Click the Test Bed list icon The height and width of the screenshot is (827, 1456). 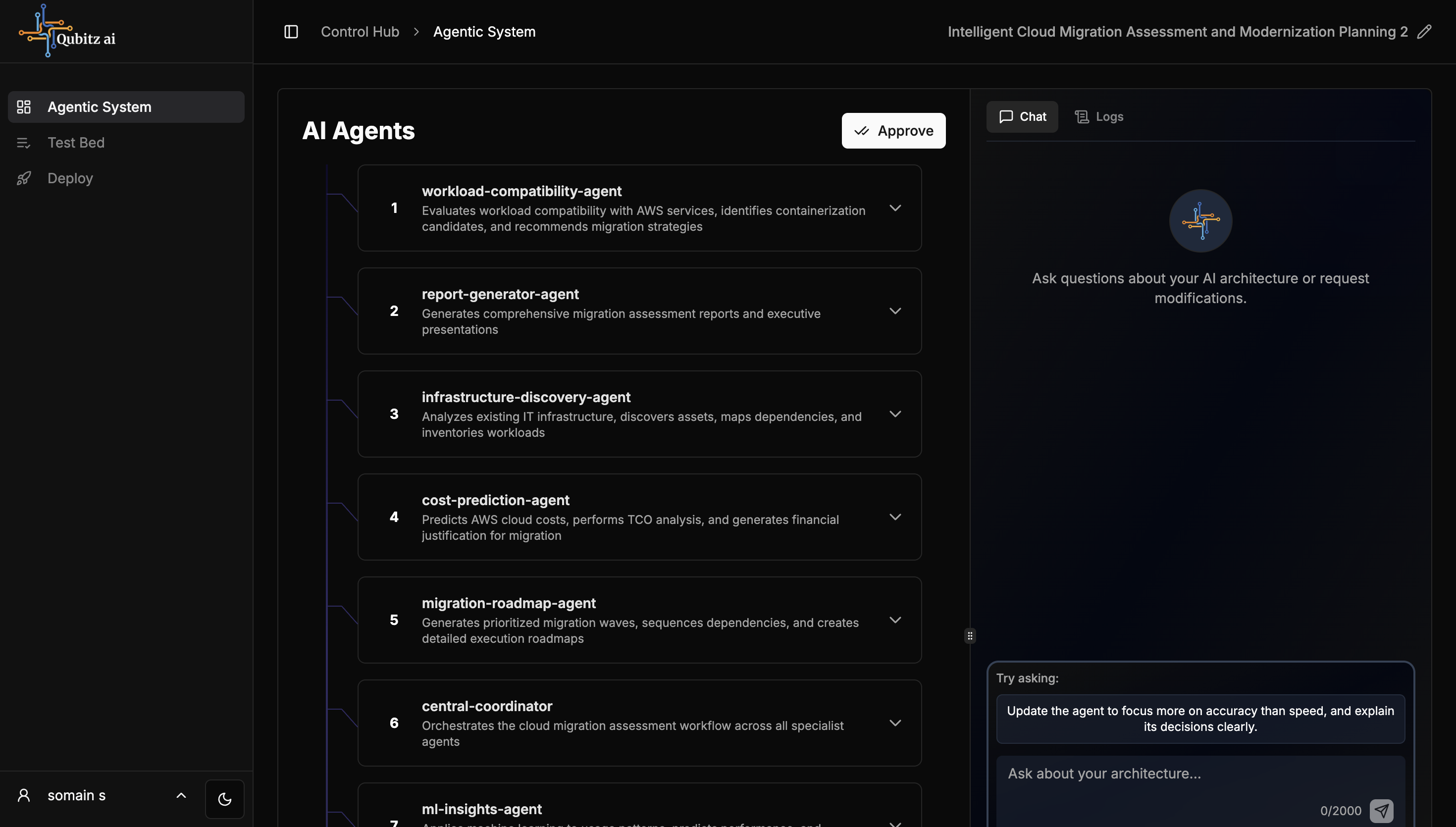[x=23, y=143]
